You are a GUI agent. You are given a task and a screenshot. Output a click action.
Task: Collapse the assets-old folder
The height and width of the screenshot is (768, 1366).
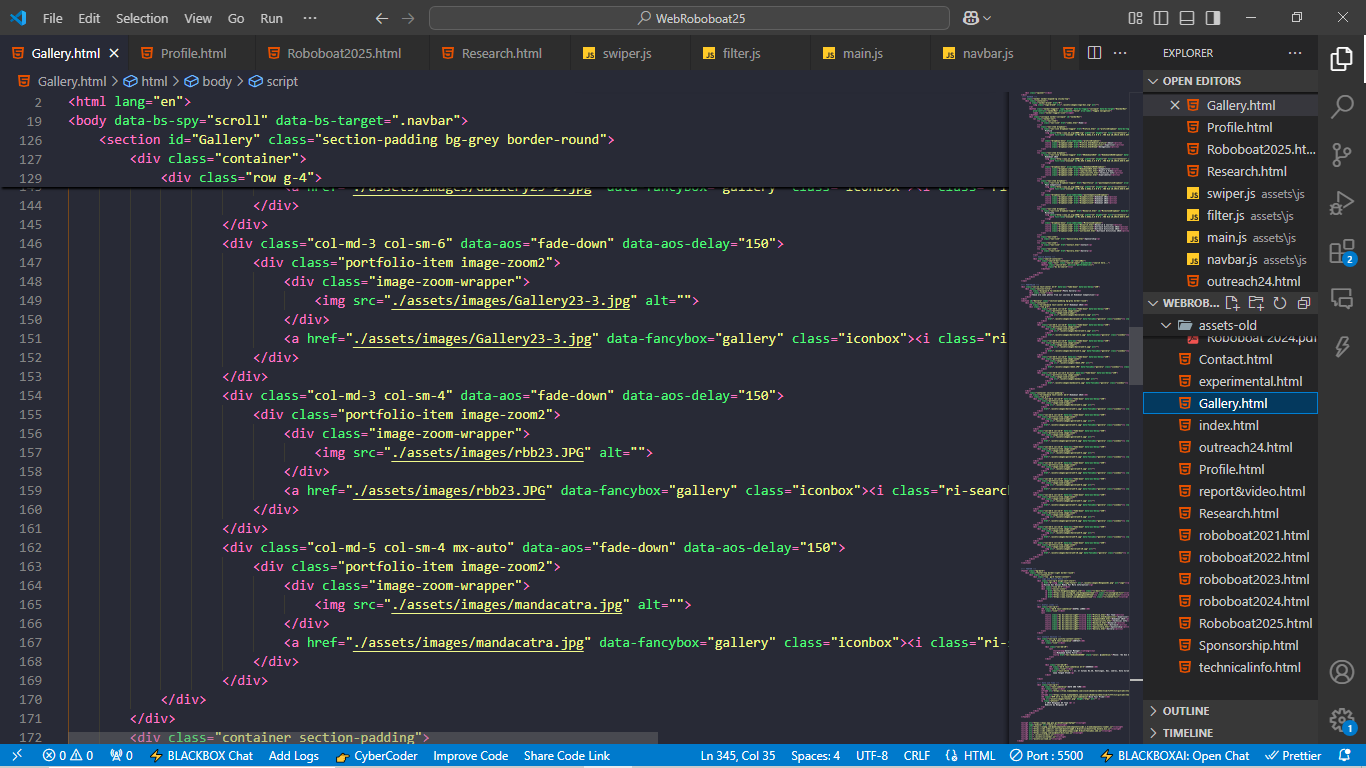[x=1165, y=325]
